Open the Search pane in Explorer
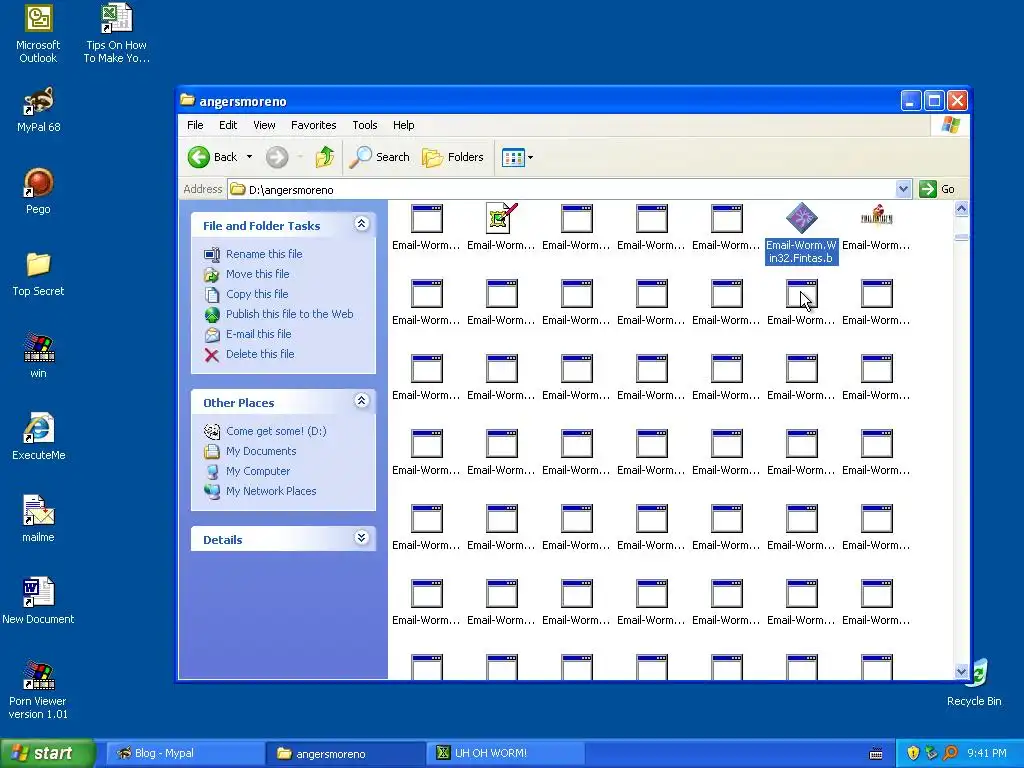Image resolution: width=1024 pixels, height=768 pixels. (x=379, y=157)
